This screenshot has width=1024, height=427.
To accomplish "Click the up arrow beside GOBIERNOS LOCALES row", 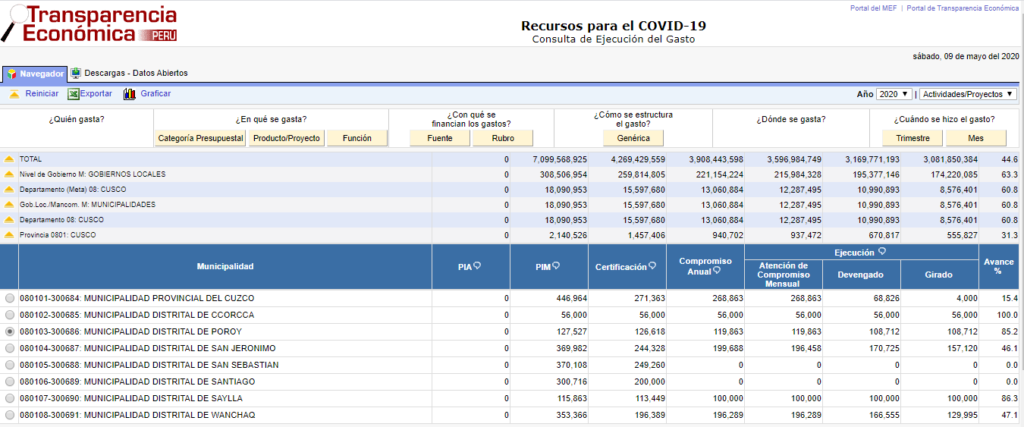I will pos(9,174).
